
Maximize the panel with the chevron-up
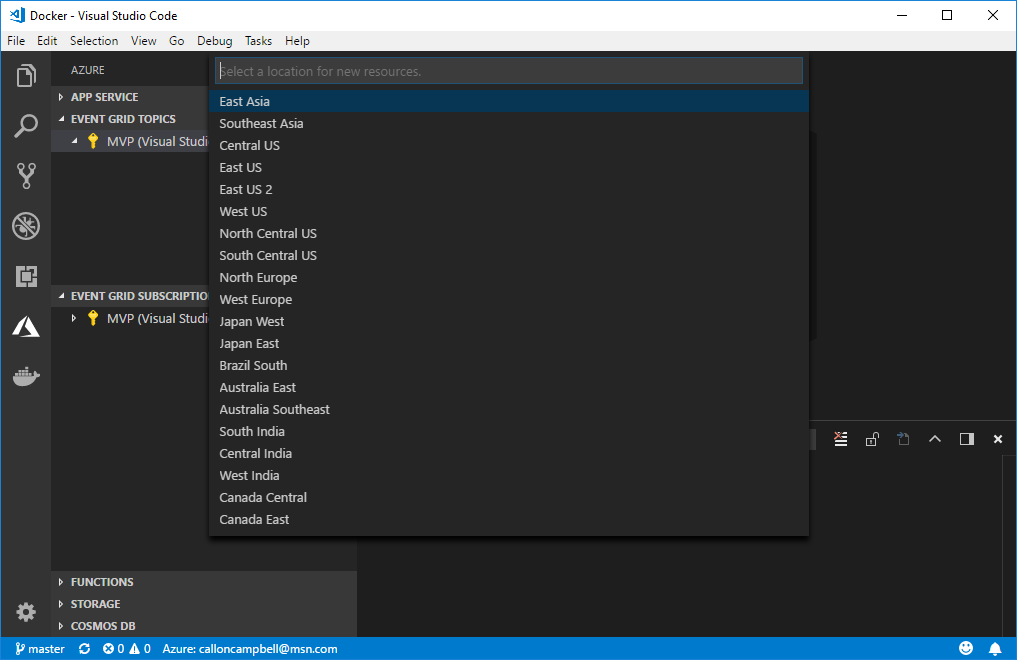tap(935, 439)
